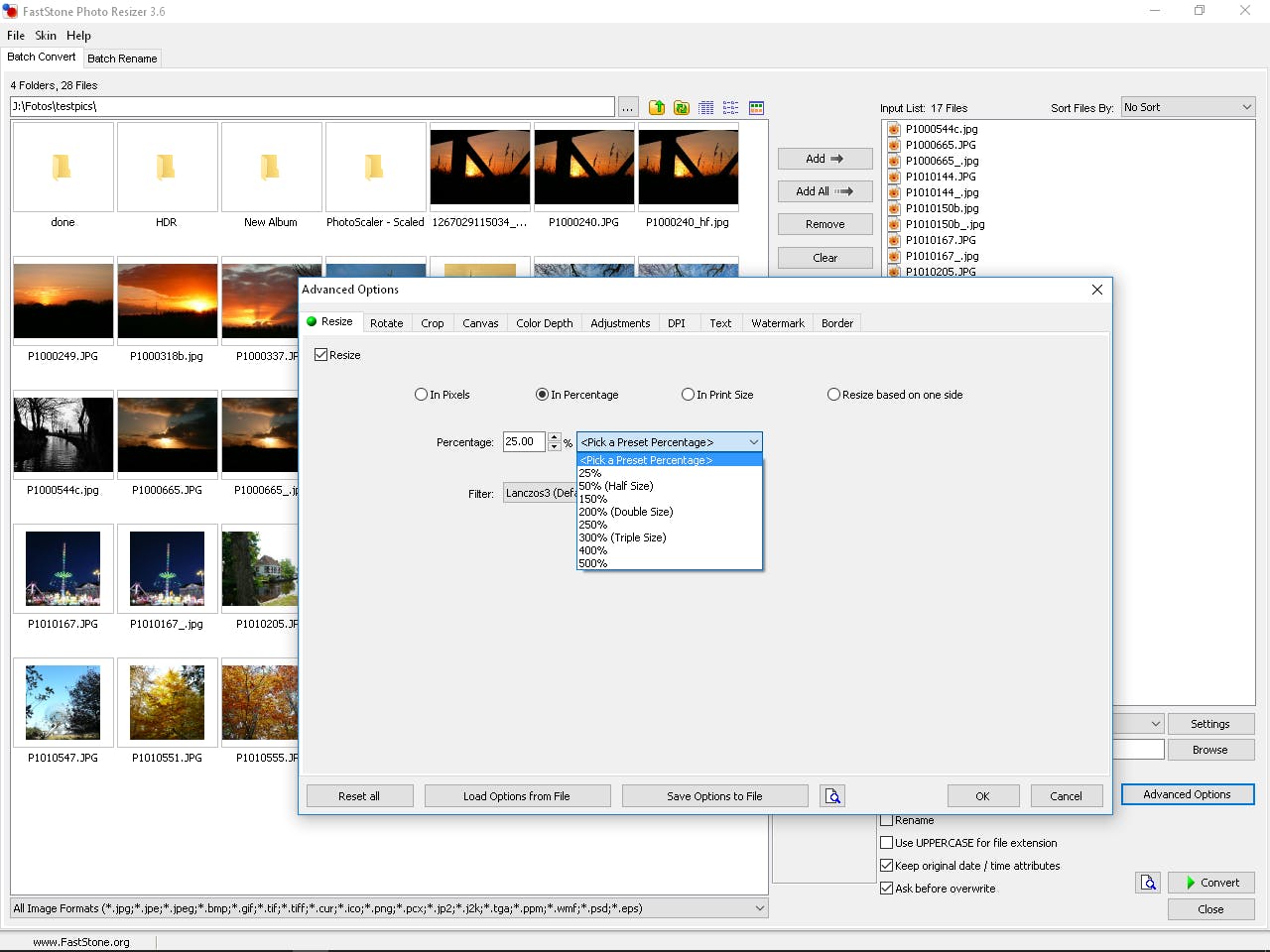Open the Sort Files By dropdown

coord(1188,107)
